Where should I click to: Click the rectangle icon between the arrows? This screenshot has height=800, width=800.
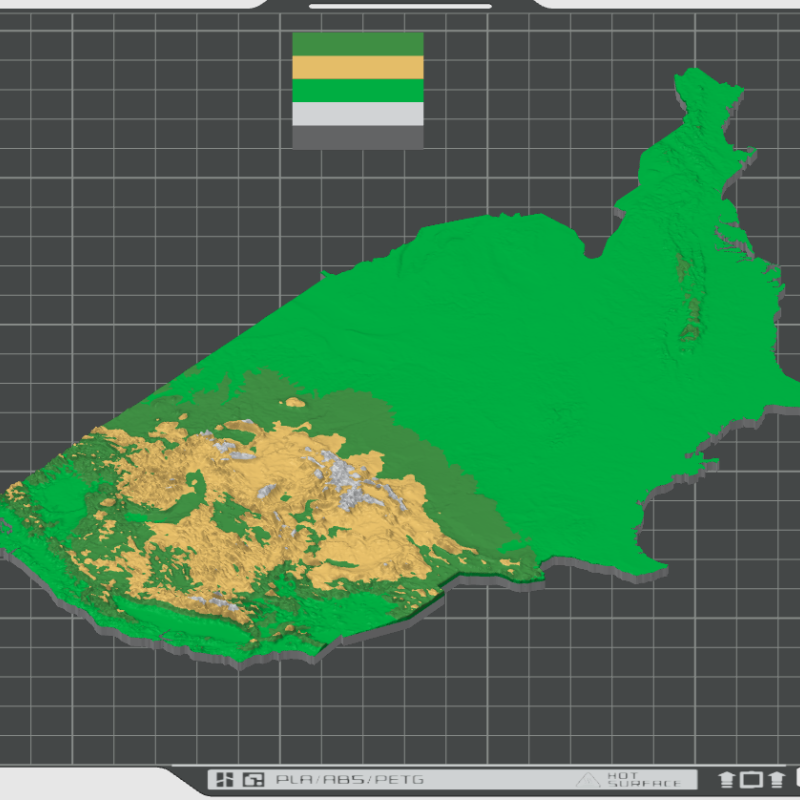[x=751, y=779]
